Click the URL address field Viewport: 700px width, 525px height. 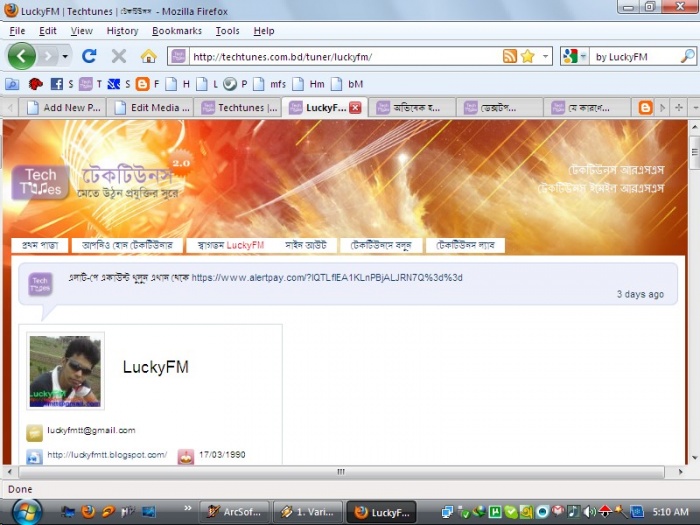tap(344, 57)
